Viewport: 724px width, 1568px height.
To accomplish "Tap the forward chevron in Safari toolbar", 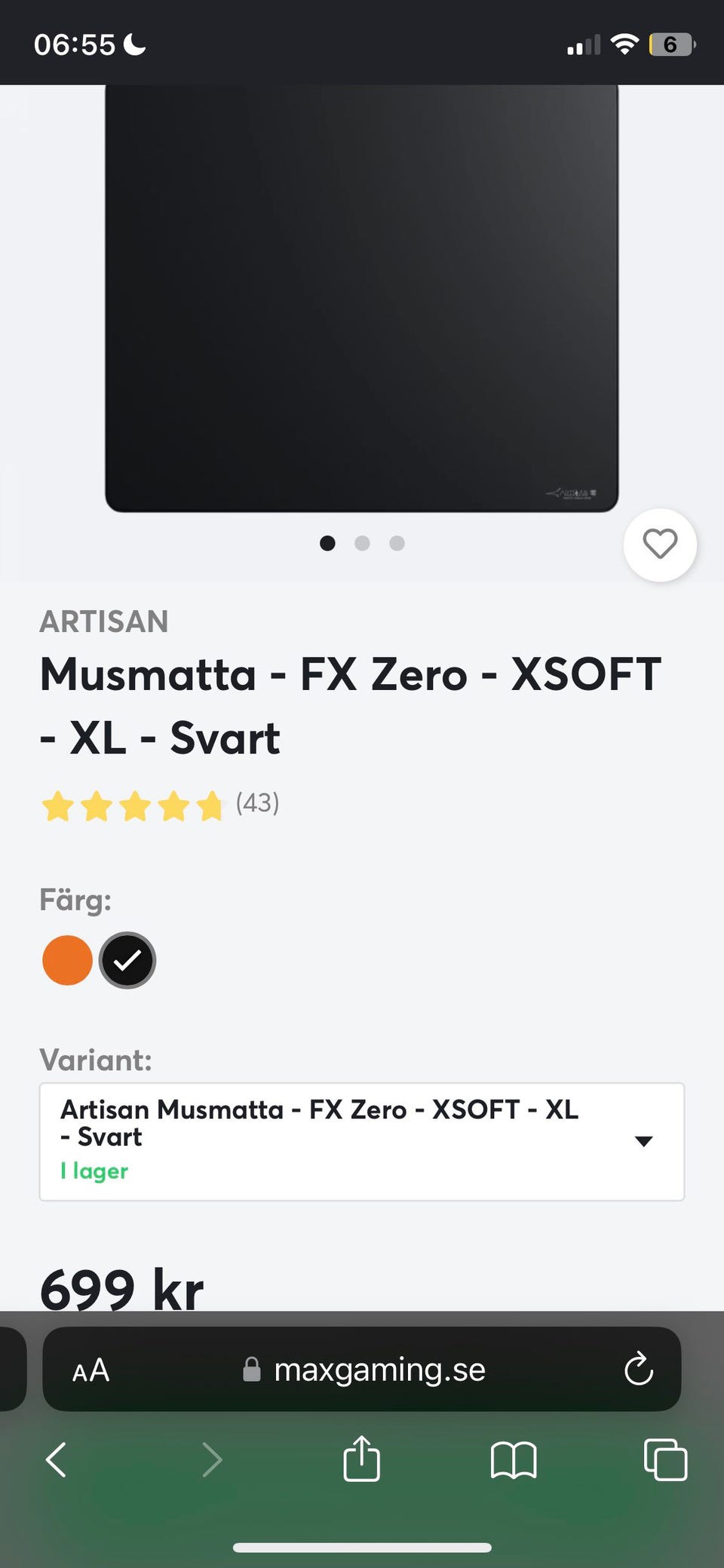I will click(x=213, y=1459).
